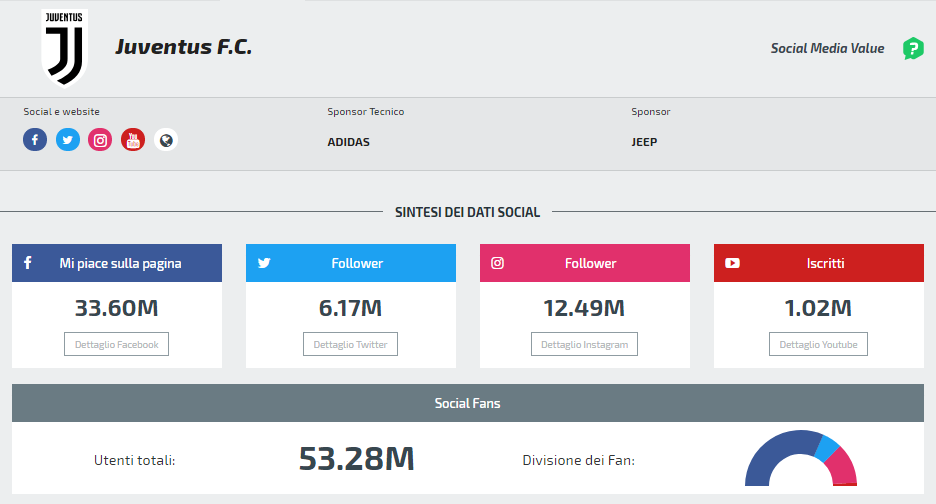Click the pink Instagram segment of fan chart

[843, 468]
